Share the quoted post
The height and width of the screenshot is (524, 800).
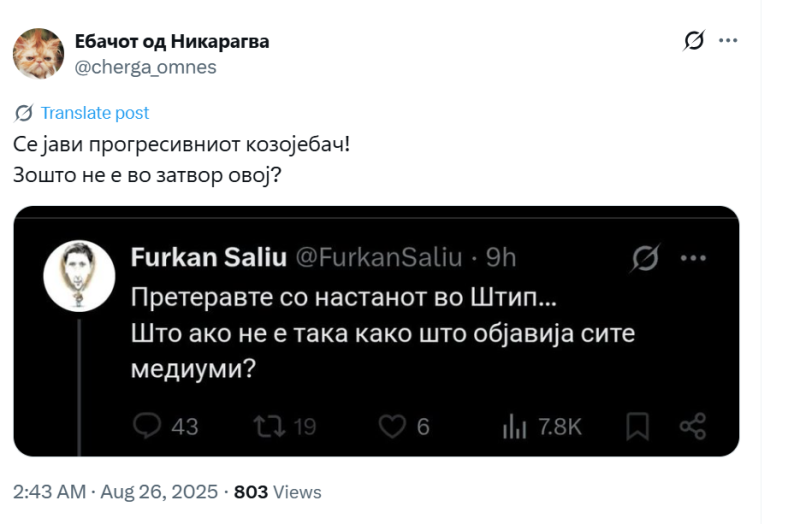(x=693, y=426)
